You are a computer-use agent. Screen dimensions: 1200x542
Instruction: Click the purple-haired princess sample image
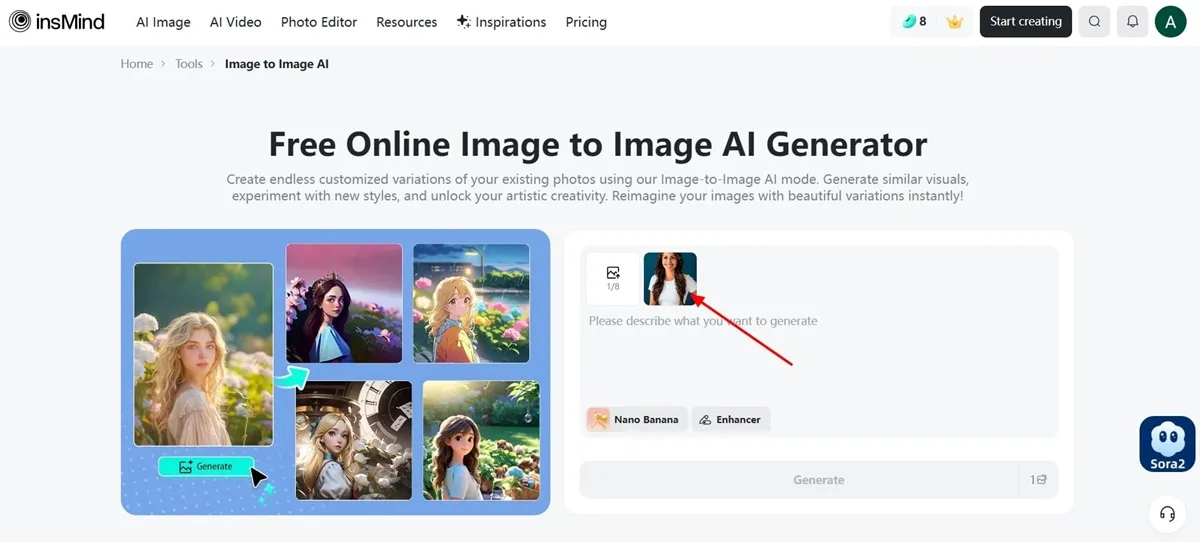coord(344,303)
